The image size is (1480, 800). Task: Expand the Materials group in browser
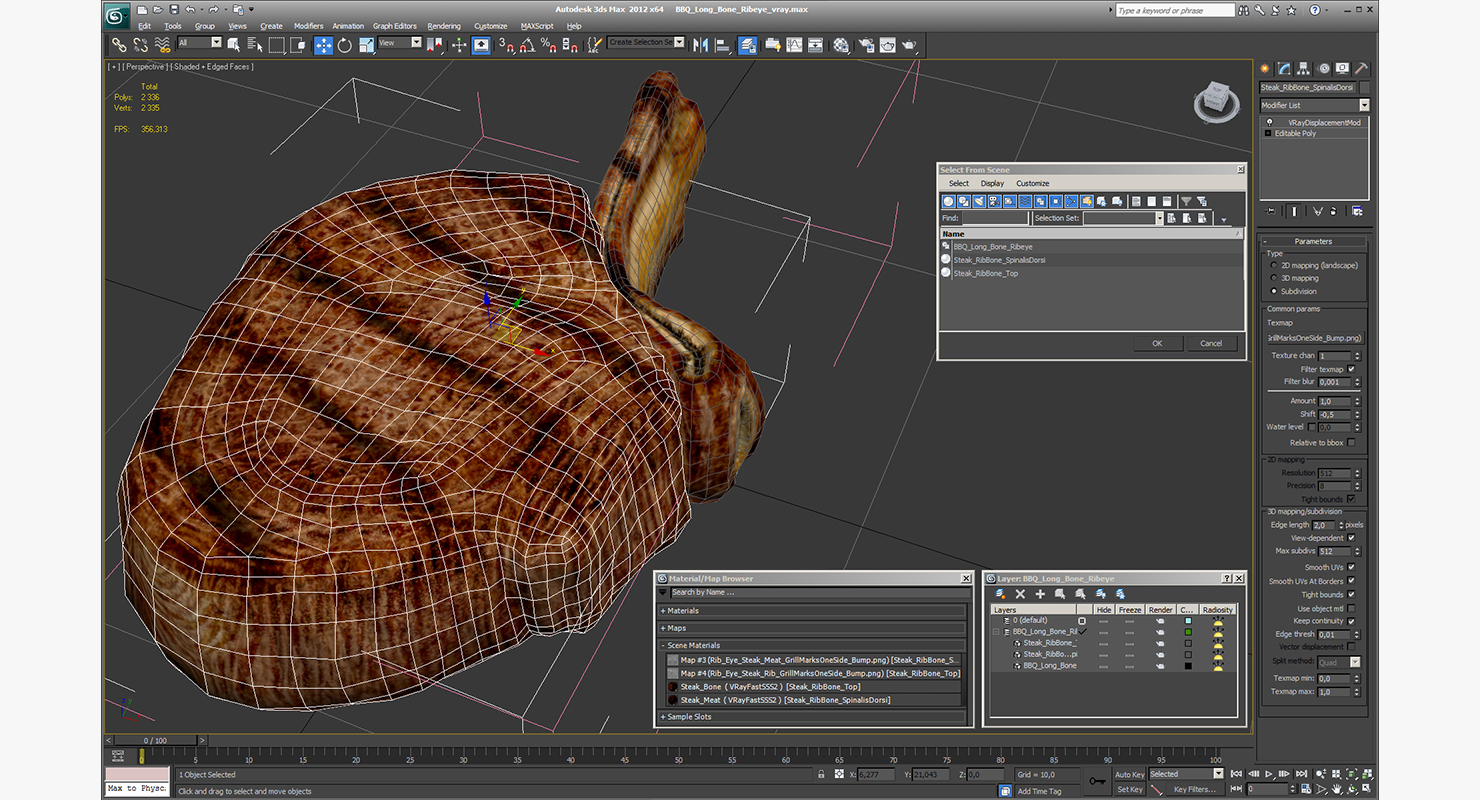click(683, 611)
